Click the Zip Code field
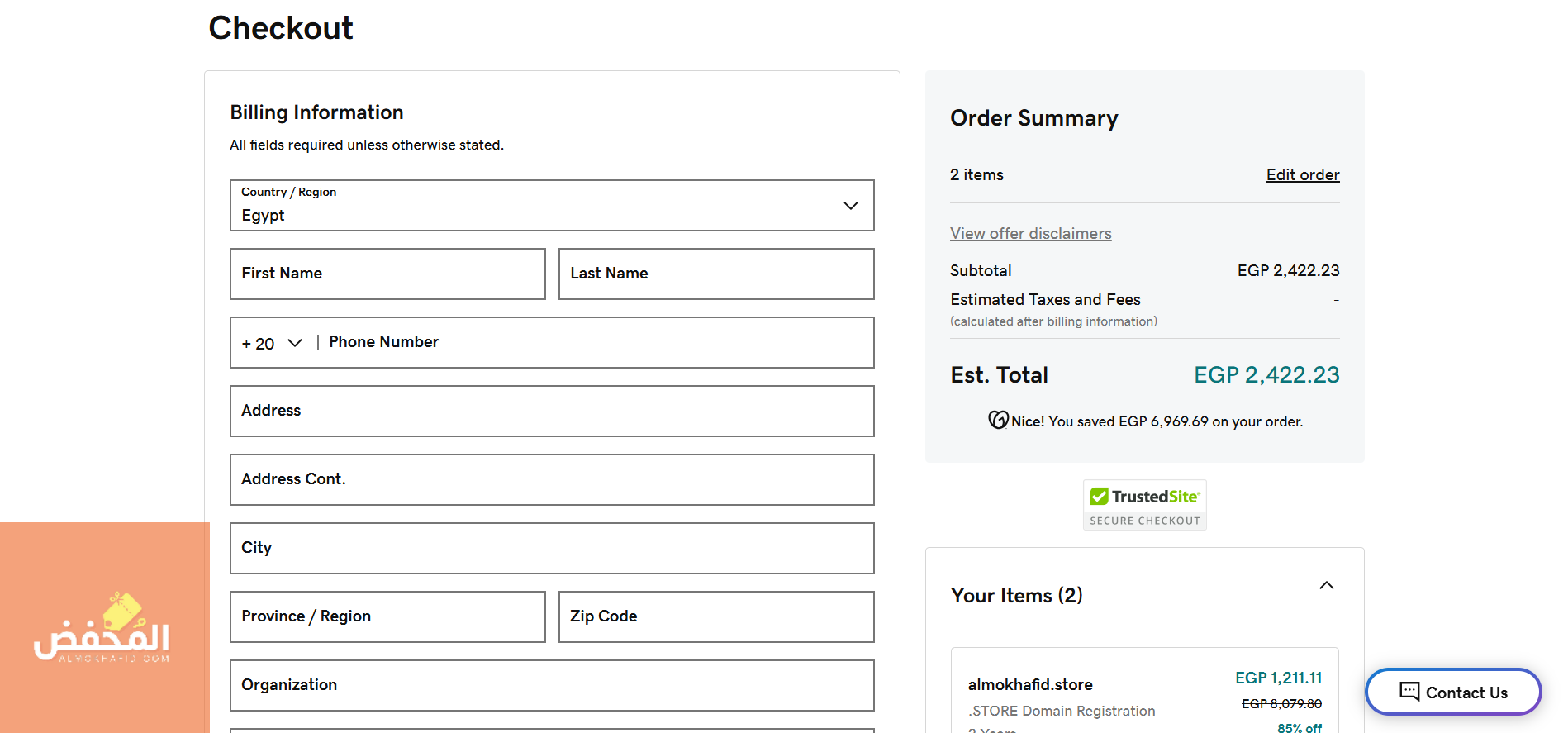 tap(715, 617)
